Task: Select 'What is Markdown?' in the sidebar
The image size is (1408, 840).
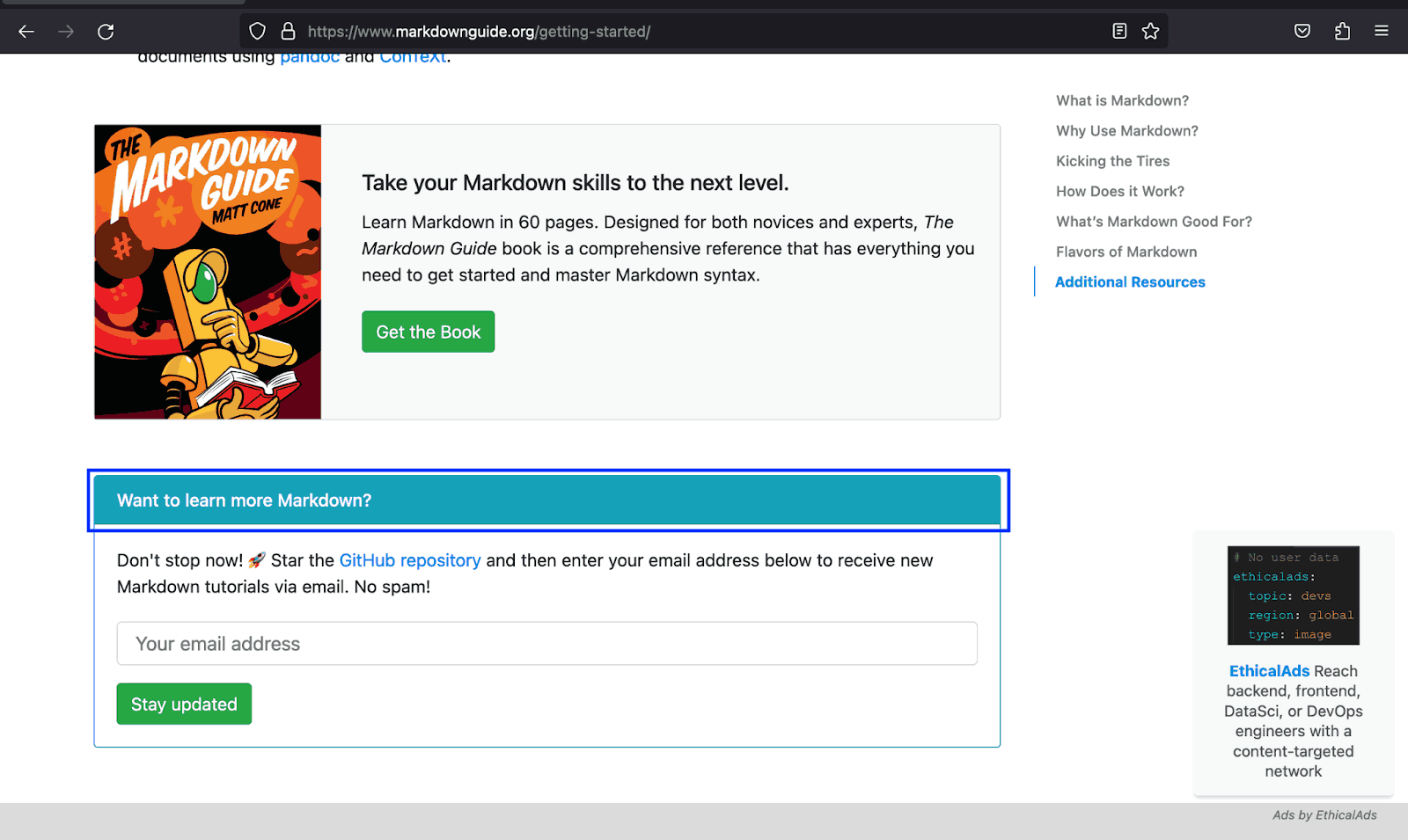Action: [1122, 100]
